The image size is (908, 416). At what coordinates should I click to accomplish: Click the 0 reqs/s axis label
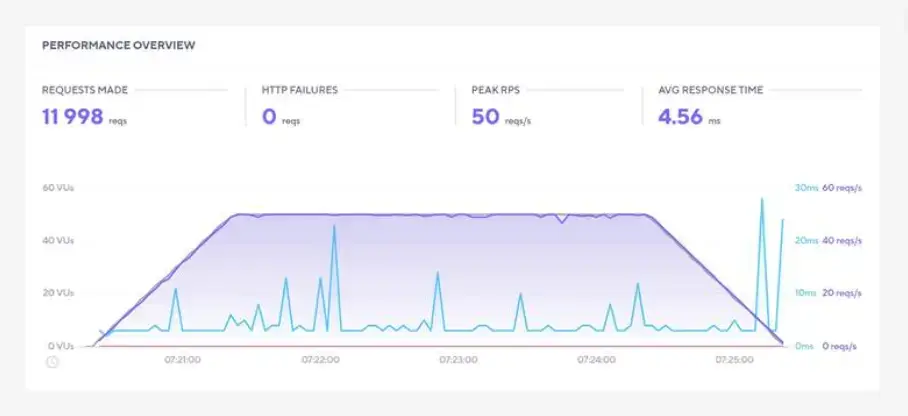[840, 346]
